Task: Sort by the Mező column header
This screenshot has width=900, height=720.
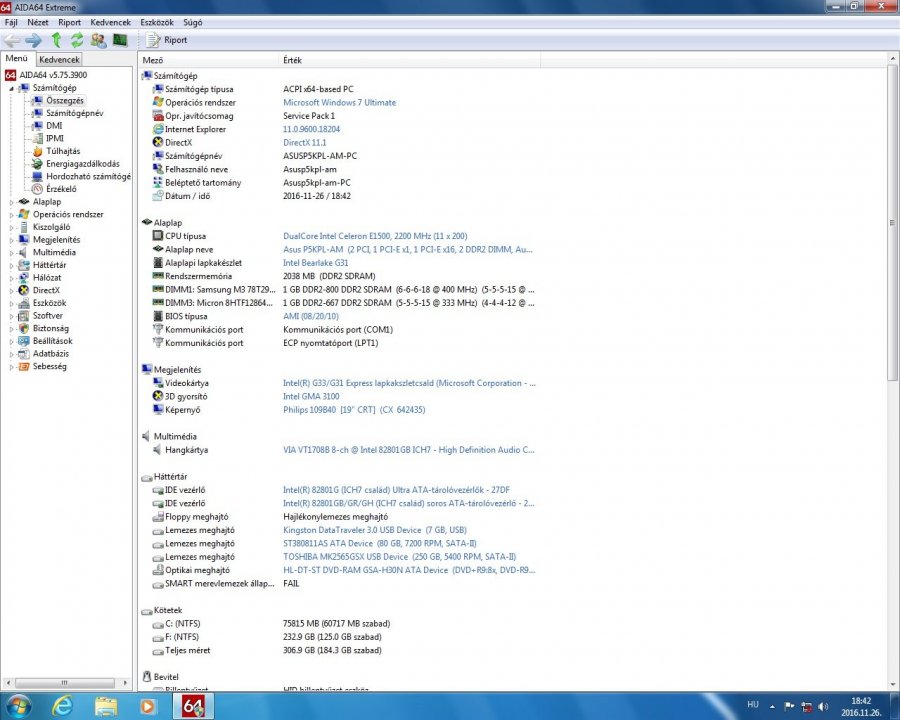Action: [x=208, y=60]
